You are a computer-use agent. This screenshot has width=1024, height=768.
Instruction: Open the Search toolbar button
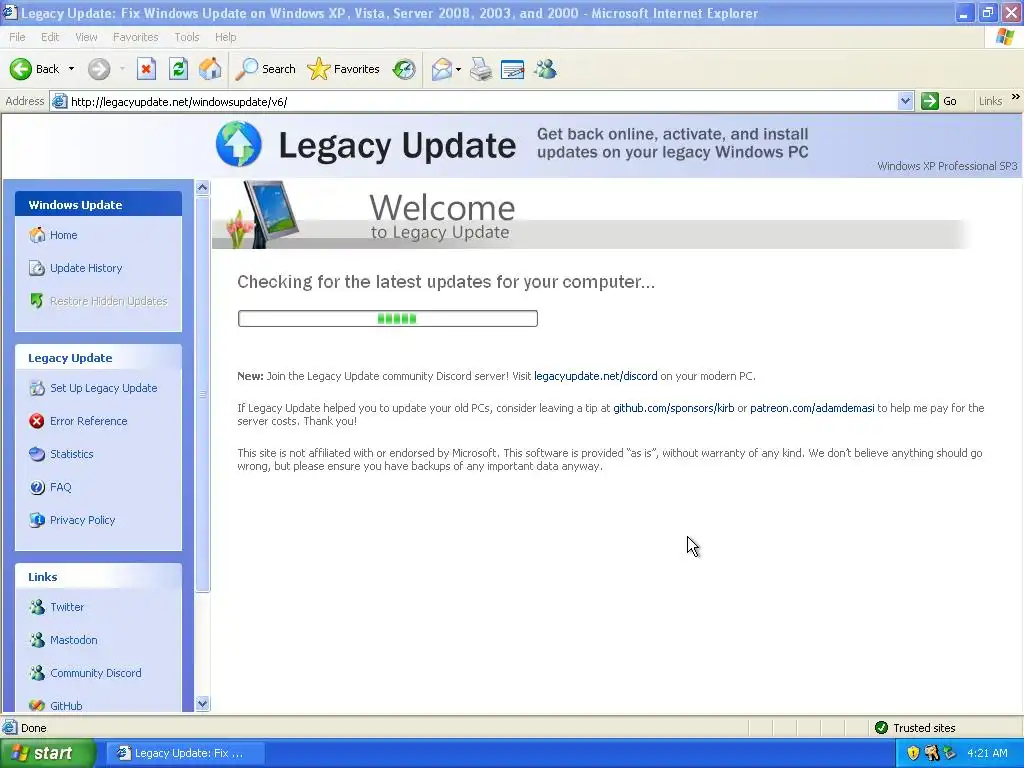(x=265, y=69)
